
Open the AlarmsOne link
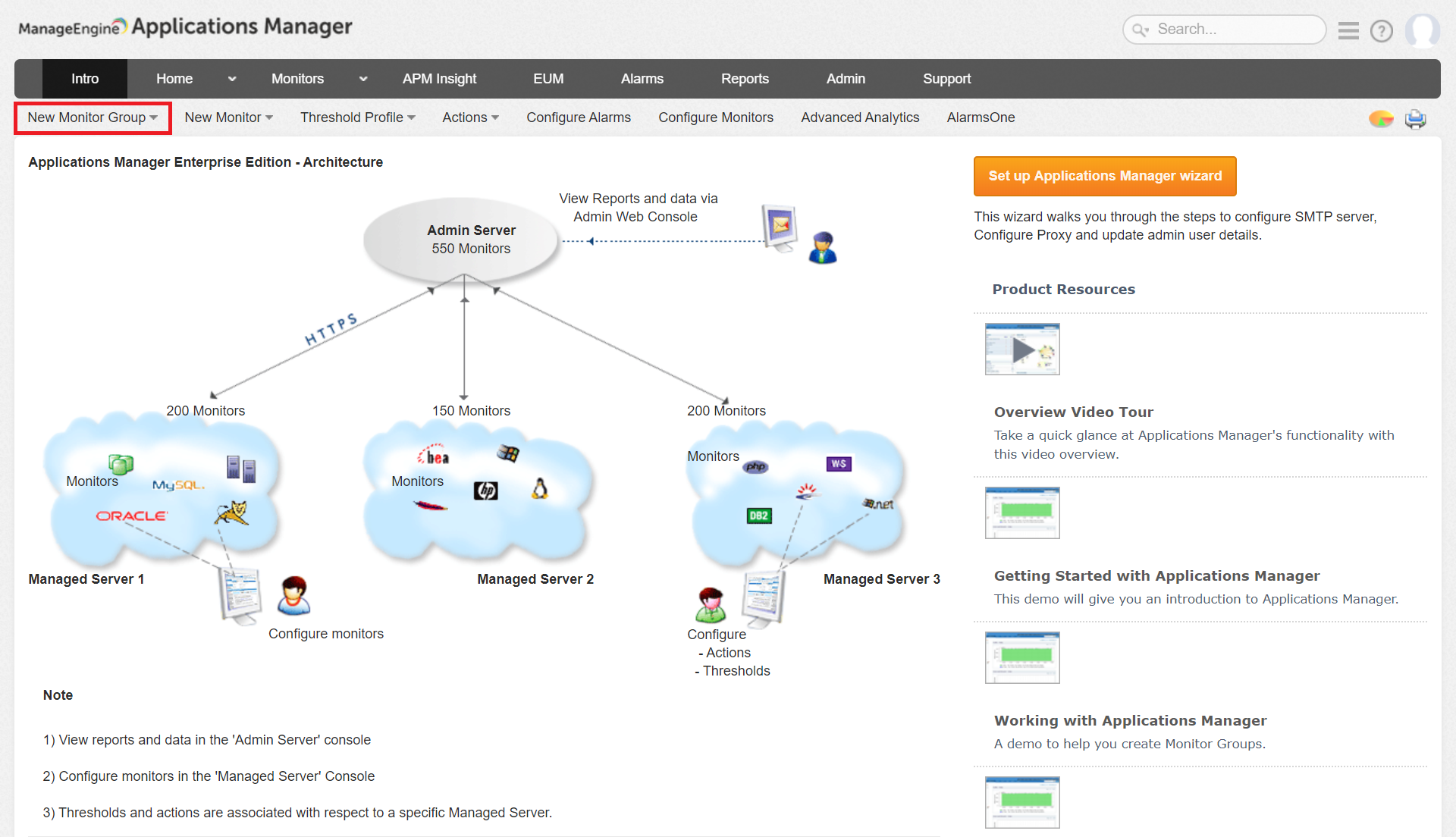(x=981, y=118)
